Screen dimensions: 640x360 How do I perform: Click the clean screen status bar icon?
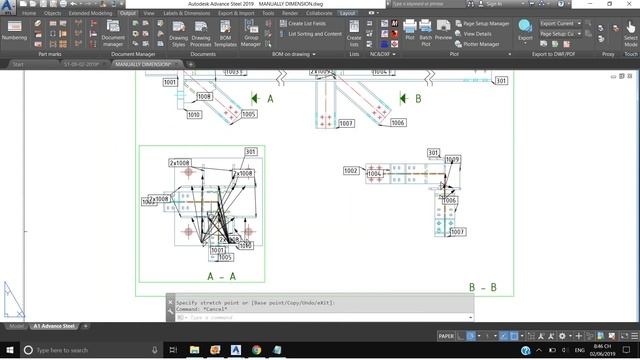click(x=624, y=336)
